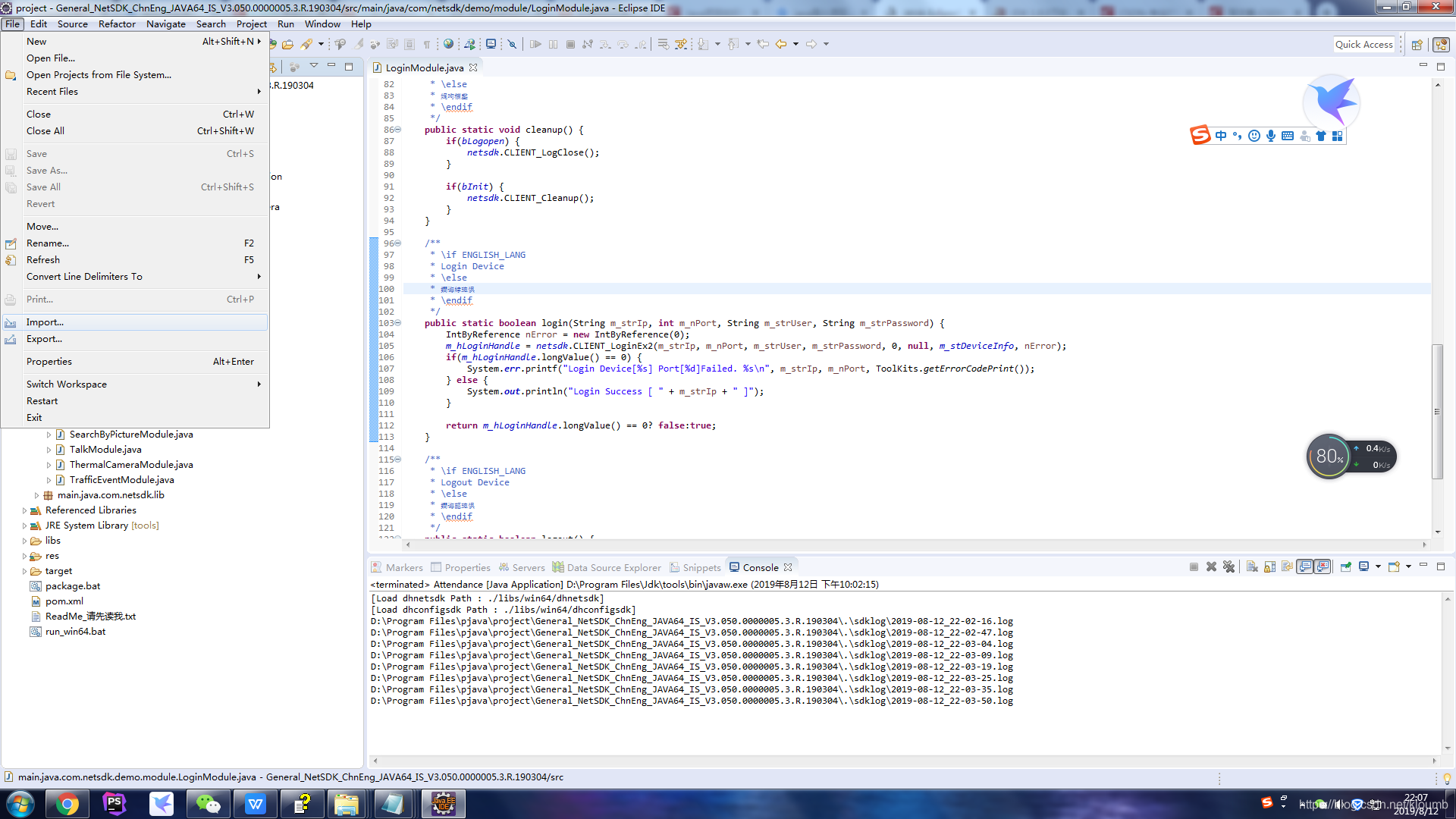The image size is (1456, 819).
Task: Expand the Referenced Libraries tree node
Action: point(25,510)
